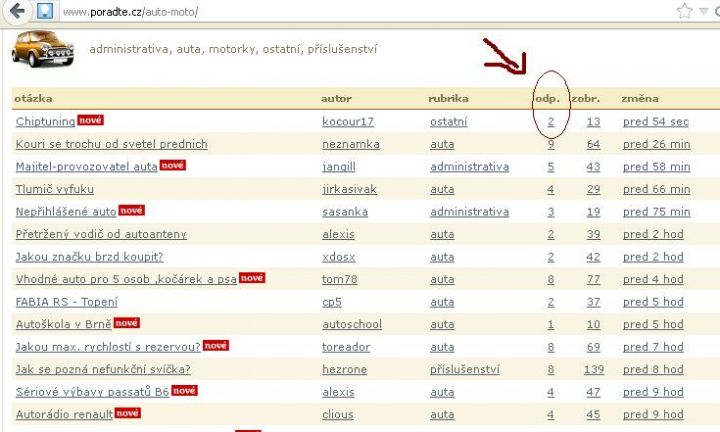Open 'Autorádio renault' question
720x432 pixels.
(64, 415)
